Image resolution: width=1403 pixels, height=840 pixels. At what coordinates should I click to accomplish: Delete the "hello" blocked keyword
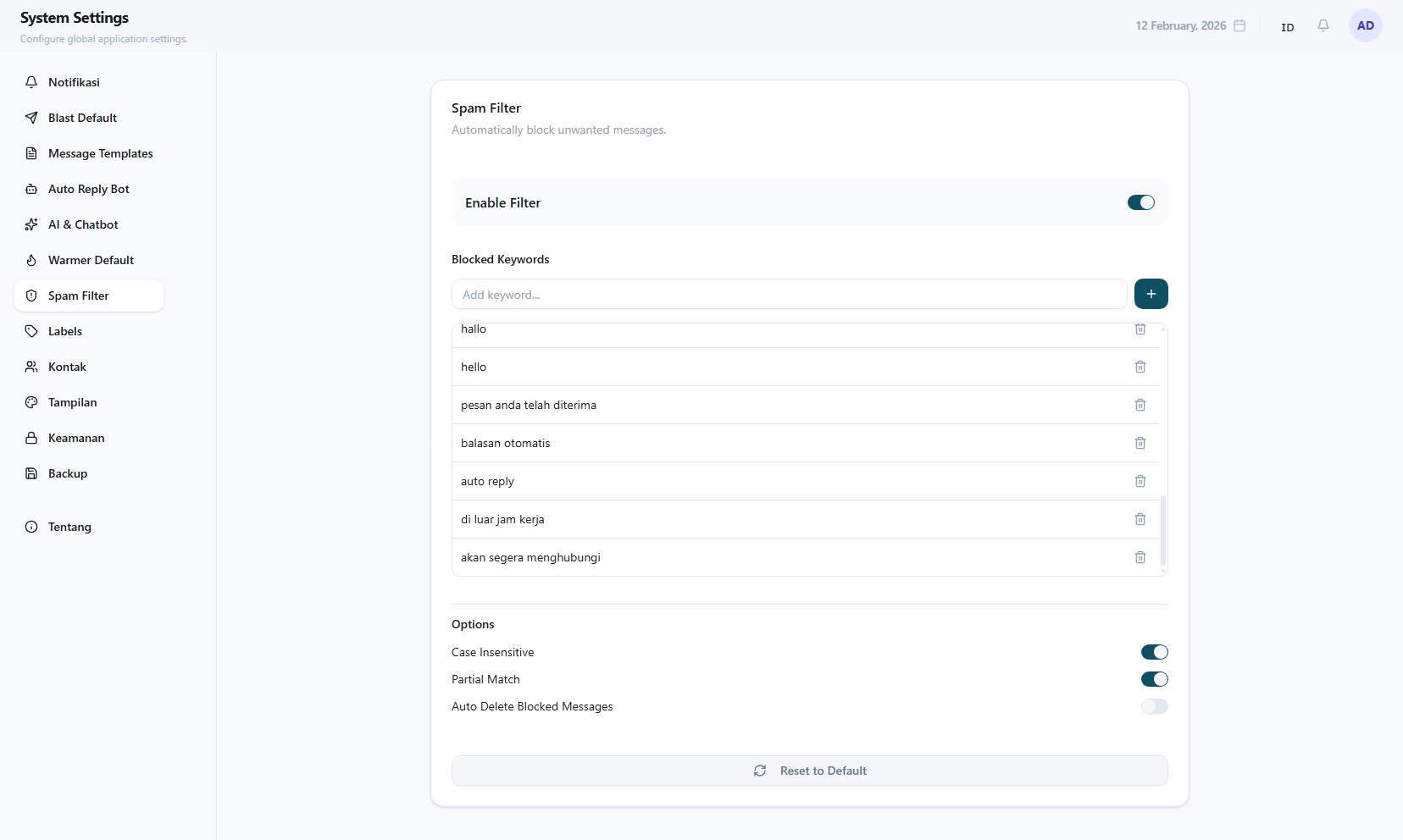coord(1140,367)
